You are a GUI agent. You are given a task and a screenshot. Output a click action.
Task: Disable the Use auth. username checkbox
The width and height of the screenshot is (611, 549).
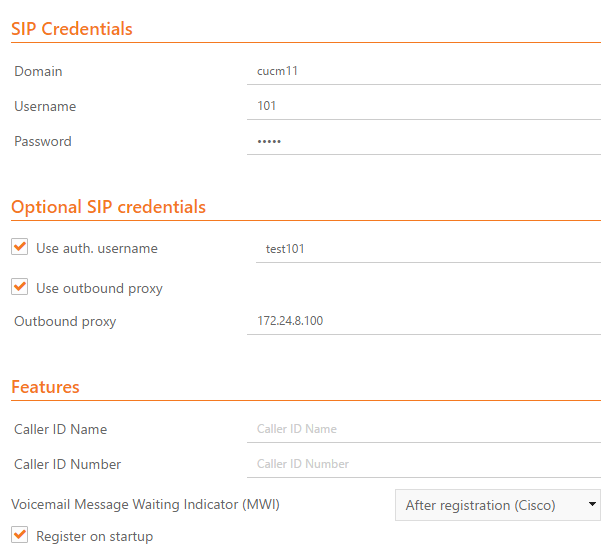coord(20,247)
